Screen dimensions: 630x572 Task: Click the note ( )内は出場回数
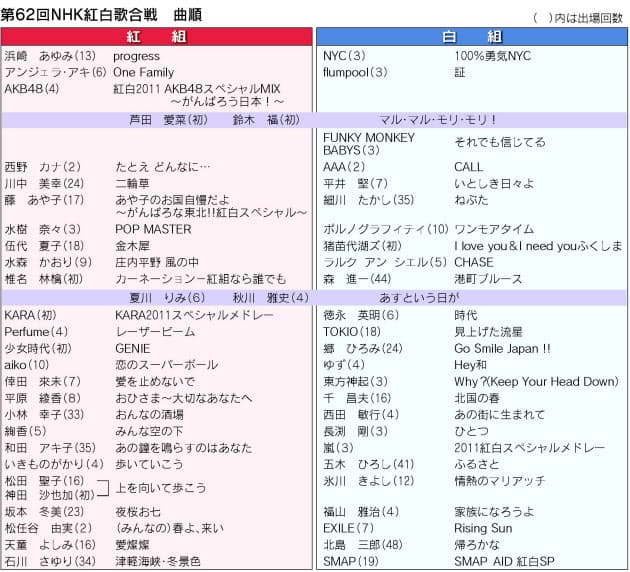point(576,18)
